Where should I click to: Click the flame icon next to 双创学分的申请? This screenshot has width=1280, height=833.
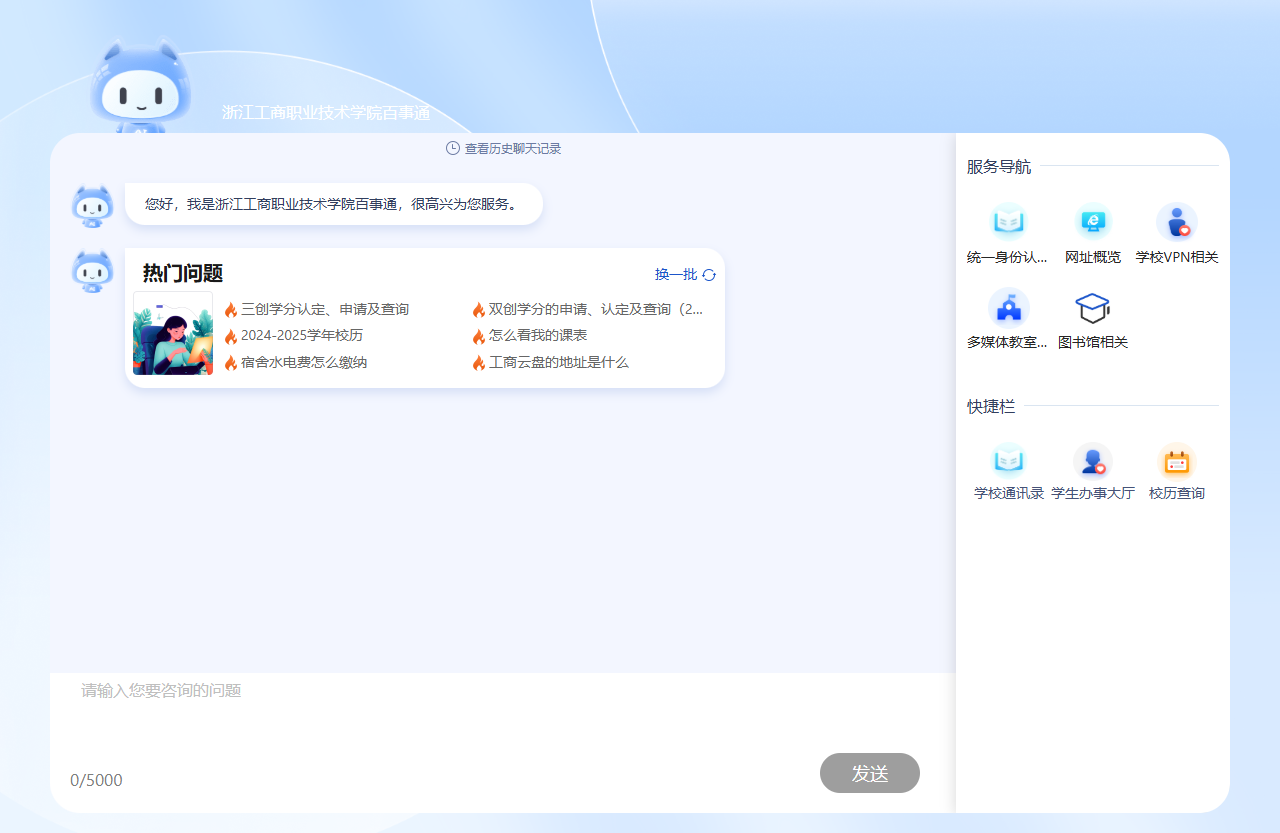click(479, 310)
